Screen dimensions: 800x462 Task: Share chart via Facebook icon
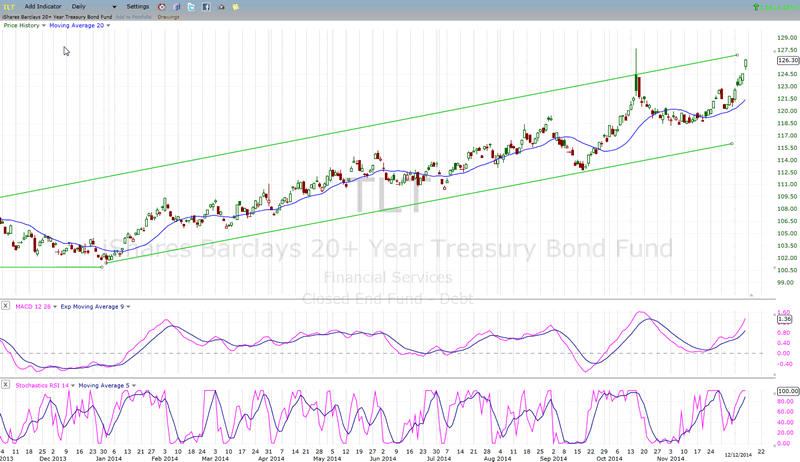(x=206, y=7)
